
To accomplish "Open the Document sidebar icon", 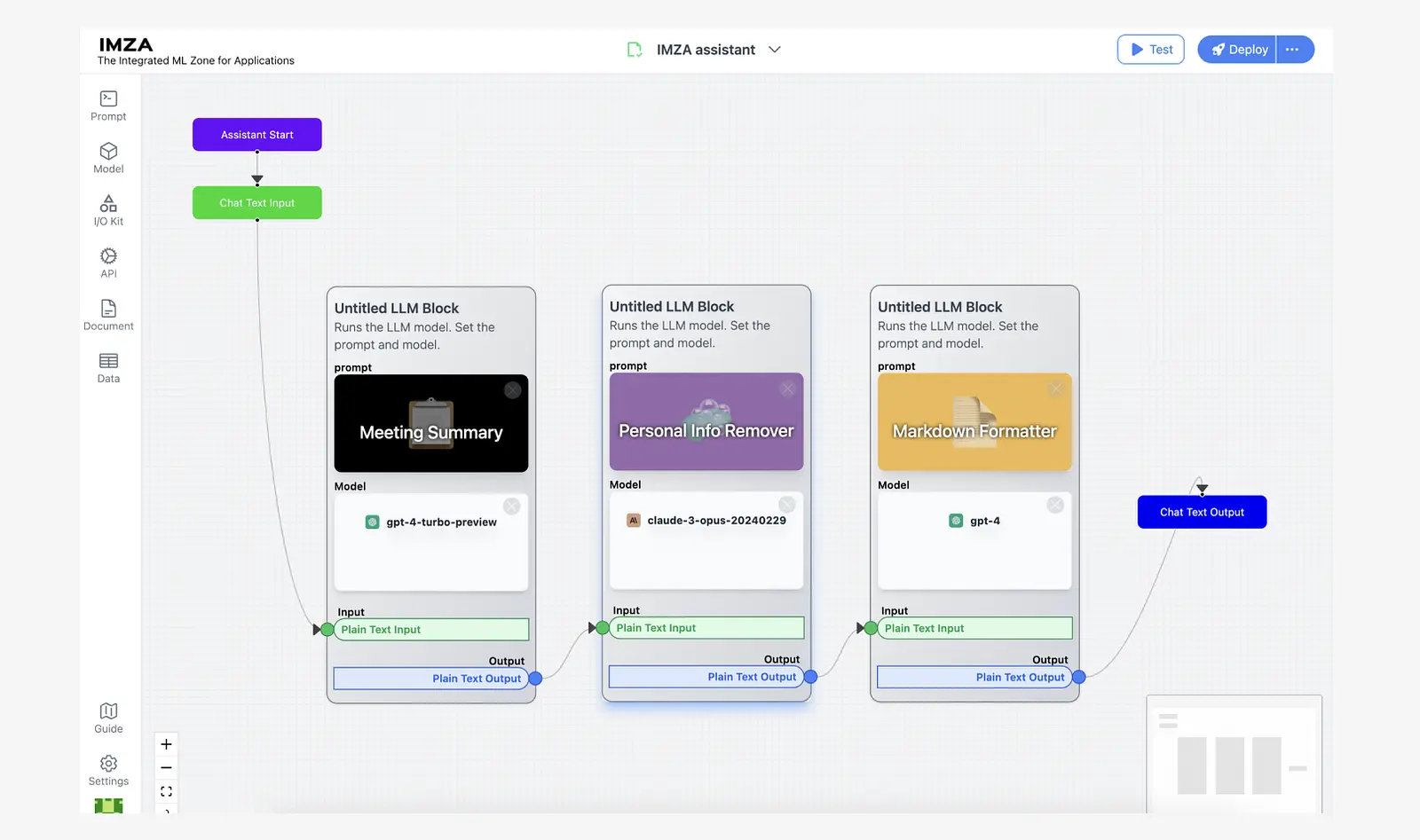I will pos(108,315).
